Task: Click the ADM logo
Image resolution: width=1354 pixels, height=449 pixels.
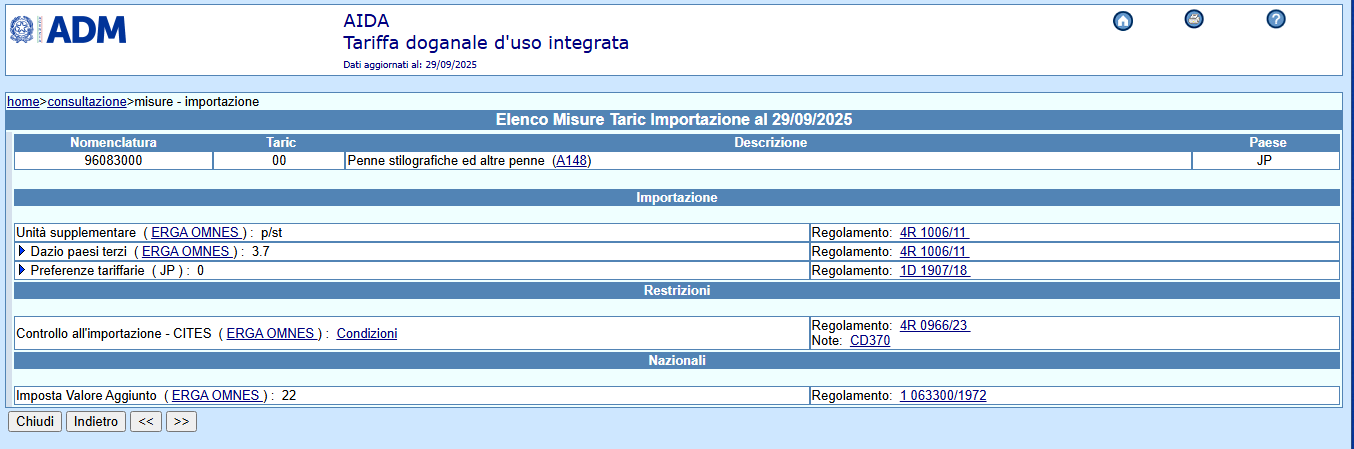Action: [68, 31]
